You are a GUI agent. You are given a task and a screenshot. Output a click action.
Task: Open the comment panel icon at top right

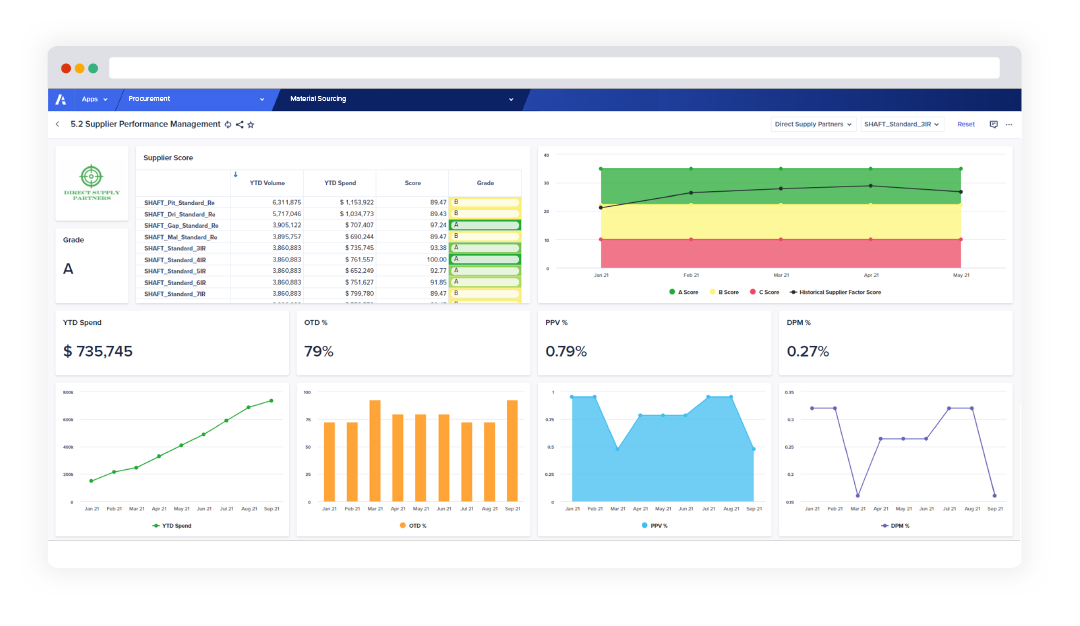[994, 124]
